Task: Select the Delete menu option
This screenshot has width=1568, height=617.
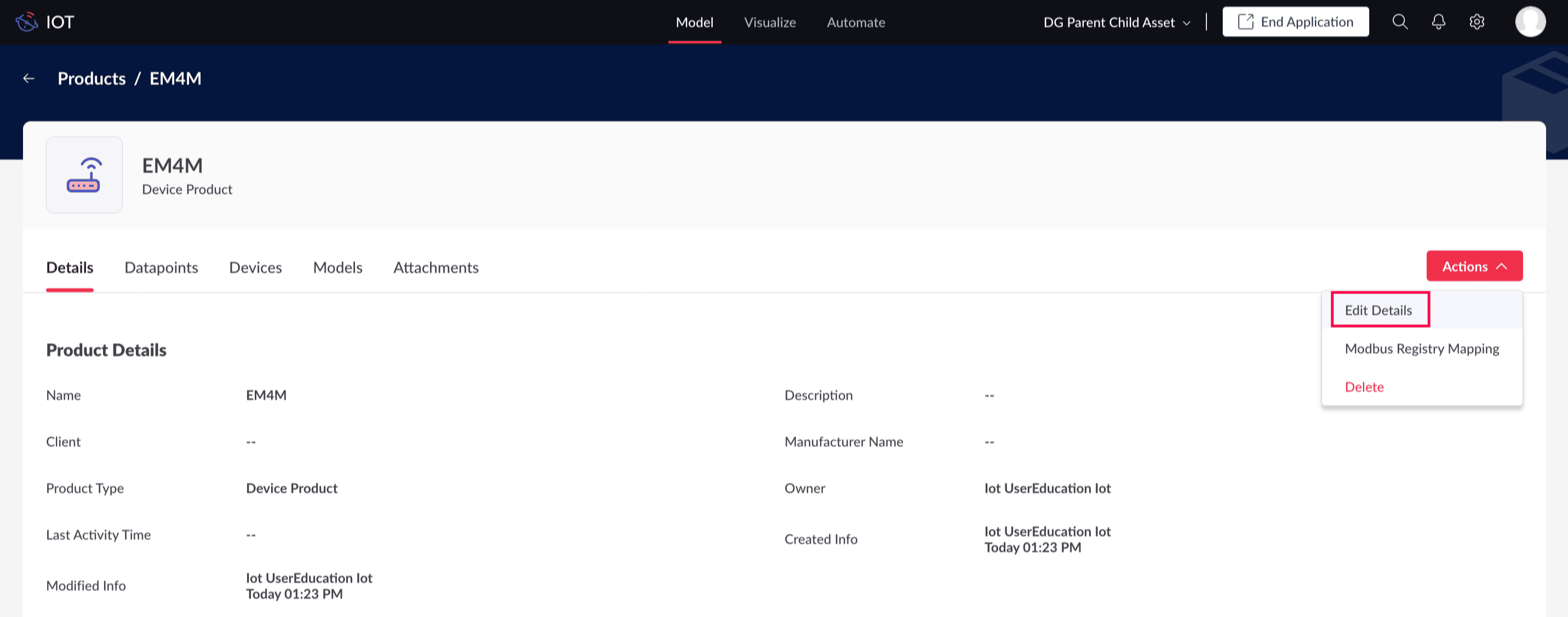Action: (x=1364, y=387)
